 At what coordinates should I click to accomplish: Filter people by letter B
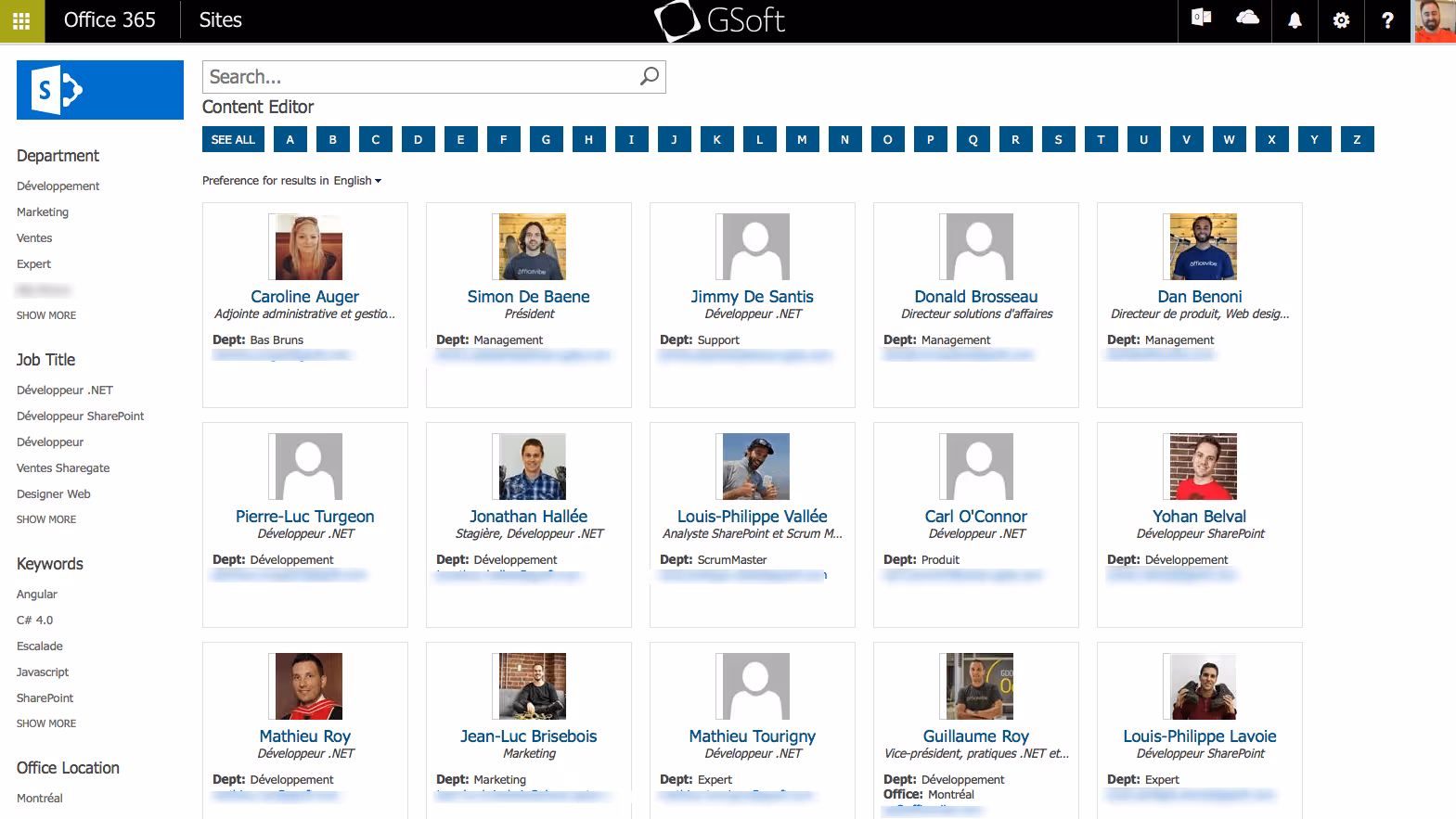(333, 139)
